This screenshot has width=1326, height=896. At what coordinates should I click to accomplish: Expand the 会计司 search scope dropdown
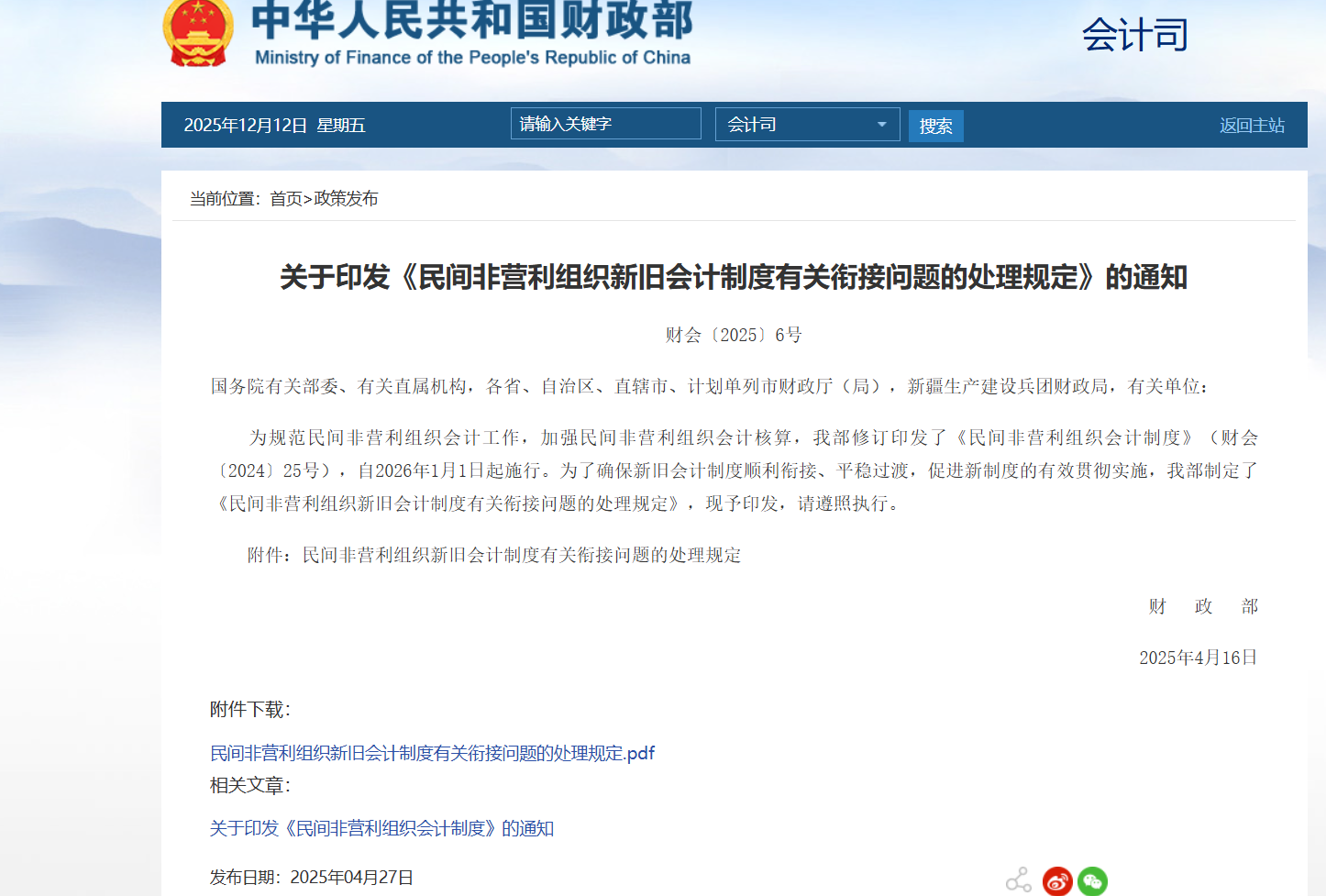pos(807,124)
